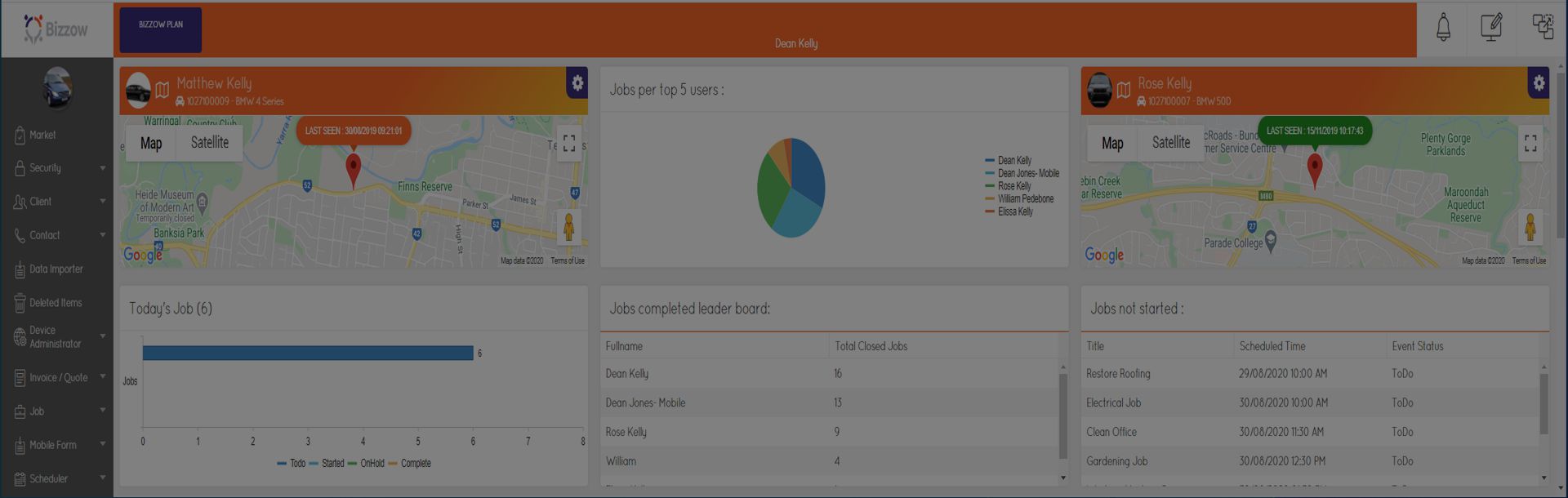Click the Invoice / Quote document icon
The height and width of the screenshot is (498, 1568).
pyautogui.click(x=20, y=378)
